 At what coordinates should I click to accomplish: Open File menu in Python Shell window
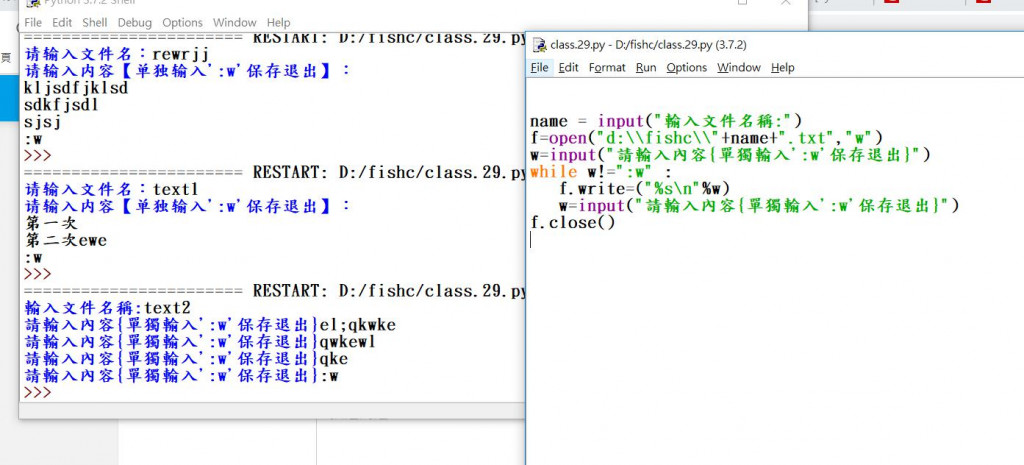click(33, 22)
